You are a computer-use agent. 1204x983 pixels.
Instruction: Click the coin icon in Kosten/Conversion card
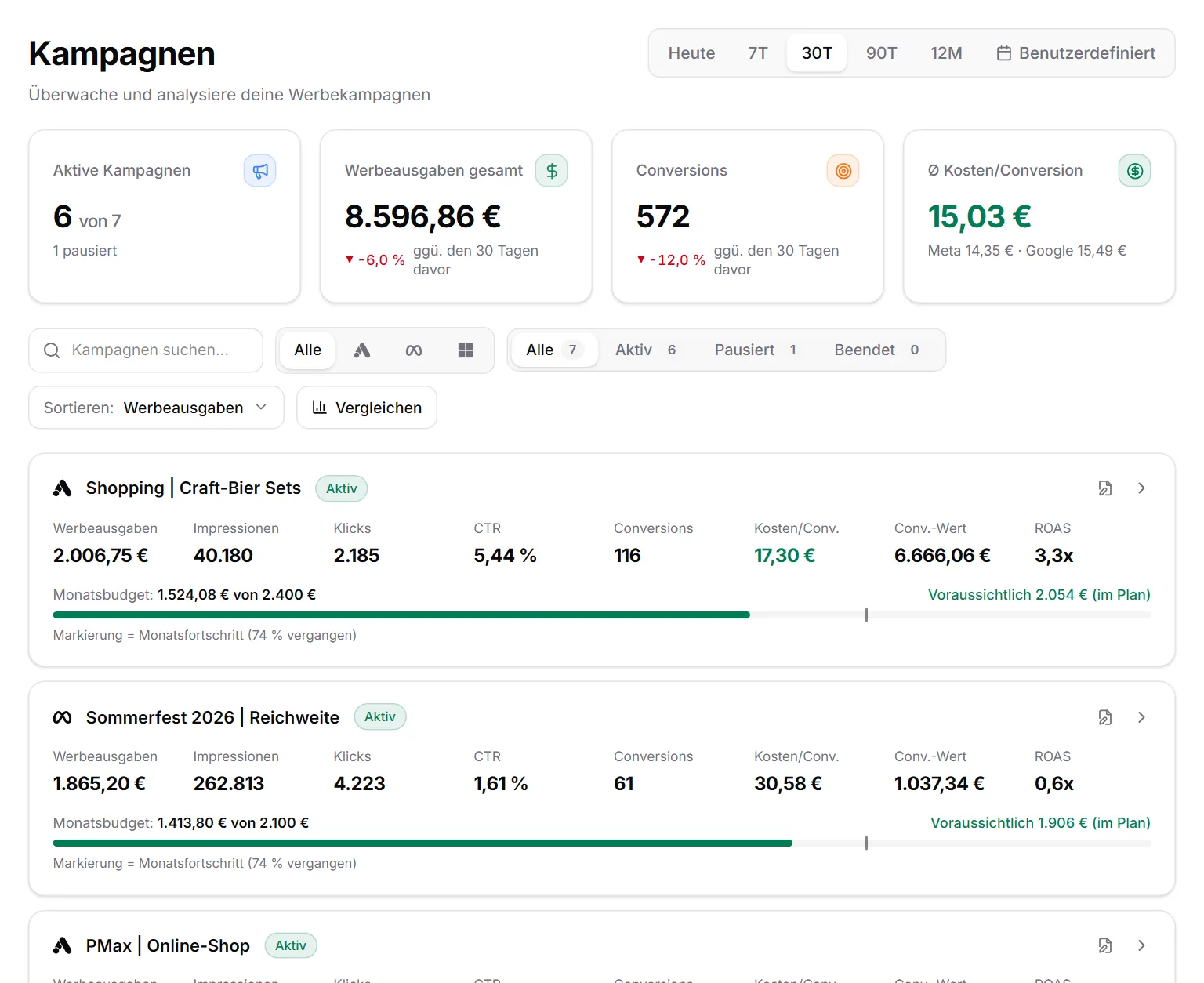[1135, 171]
